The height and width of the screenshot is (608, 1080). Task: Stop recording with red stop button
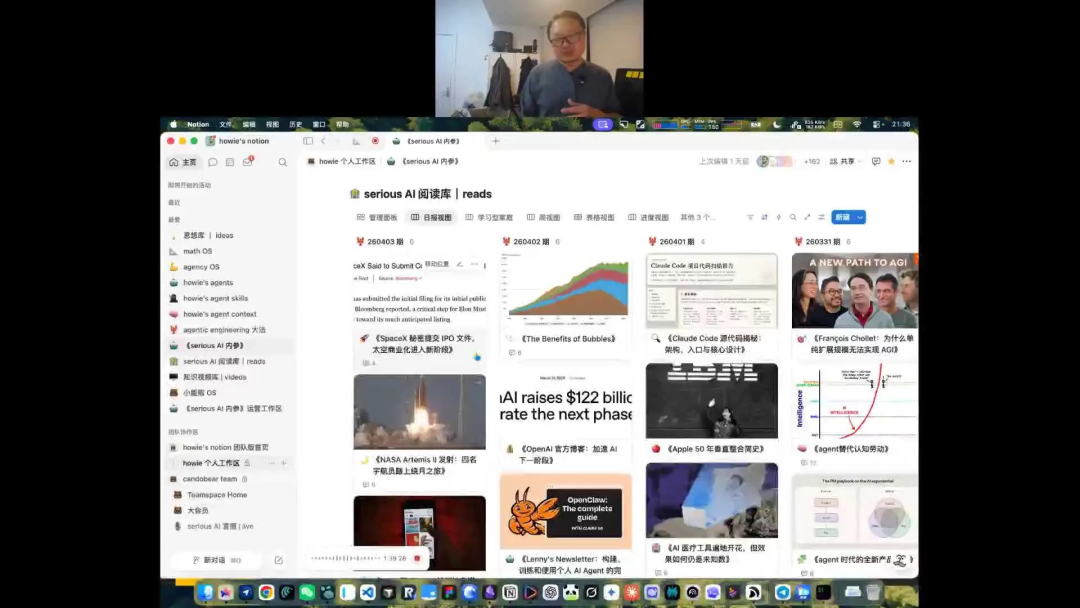tap(417, 558)
